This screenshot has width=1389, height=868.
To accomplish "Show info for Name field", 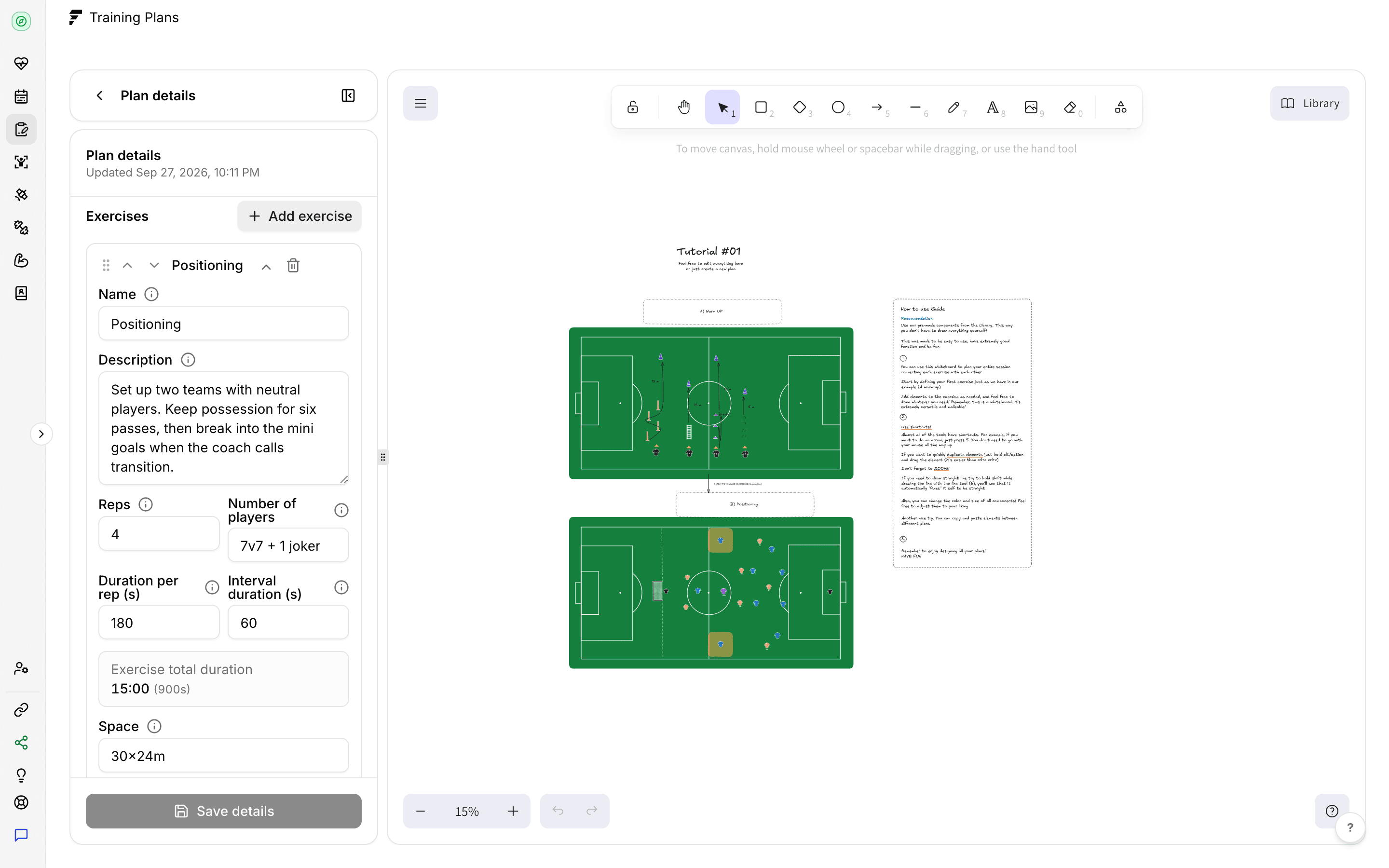I will coord(151,295).
